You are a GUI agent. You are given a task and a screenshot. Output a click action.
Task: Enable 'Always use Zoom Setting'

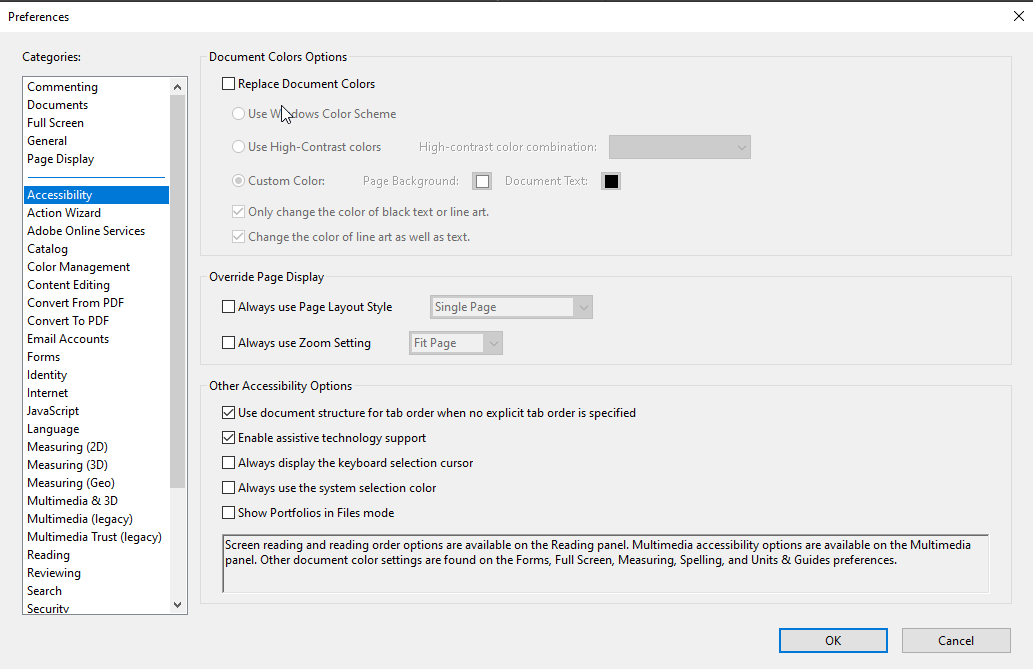pyautogui.click(x=228, y=343)
